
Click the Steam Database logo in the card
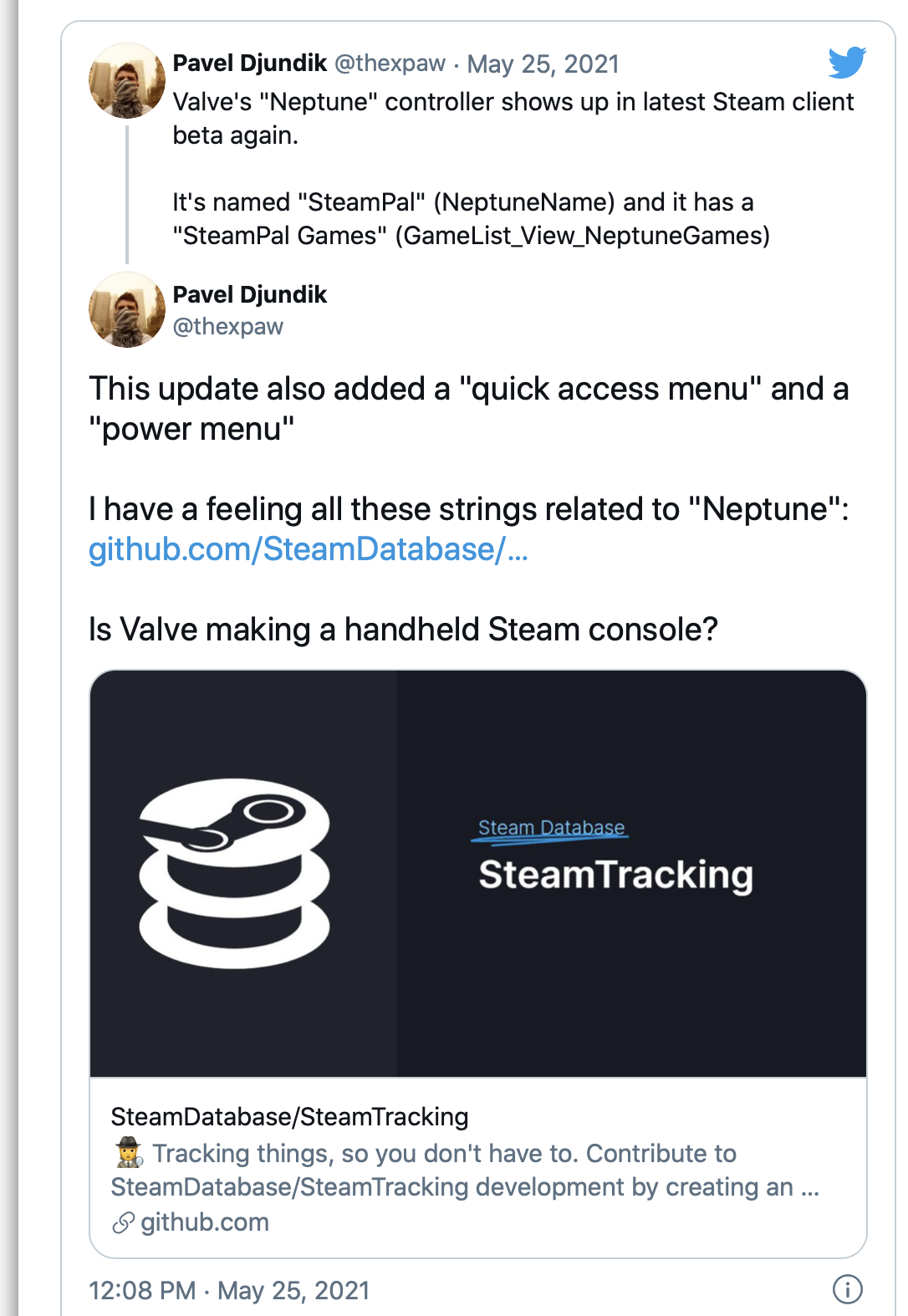coord(234,873)
